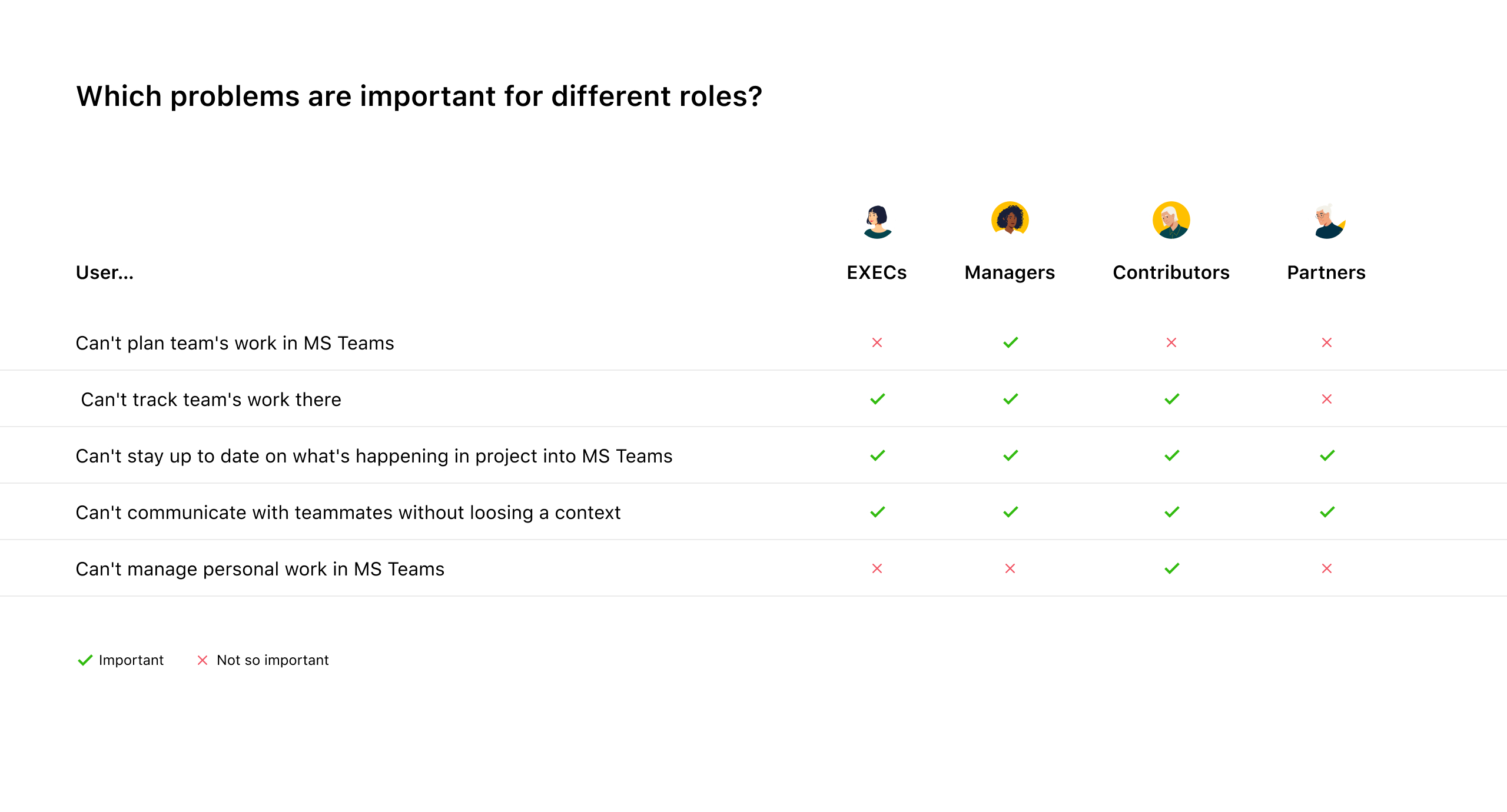Click Contributors checkmark for manage personal work

coord(1172,568)
